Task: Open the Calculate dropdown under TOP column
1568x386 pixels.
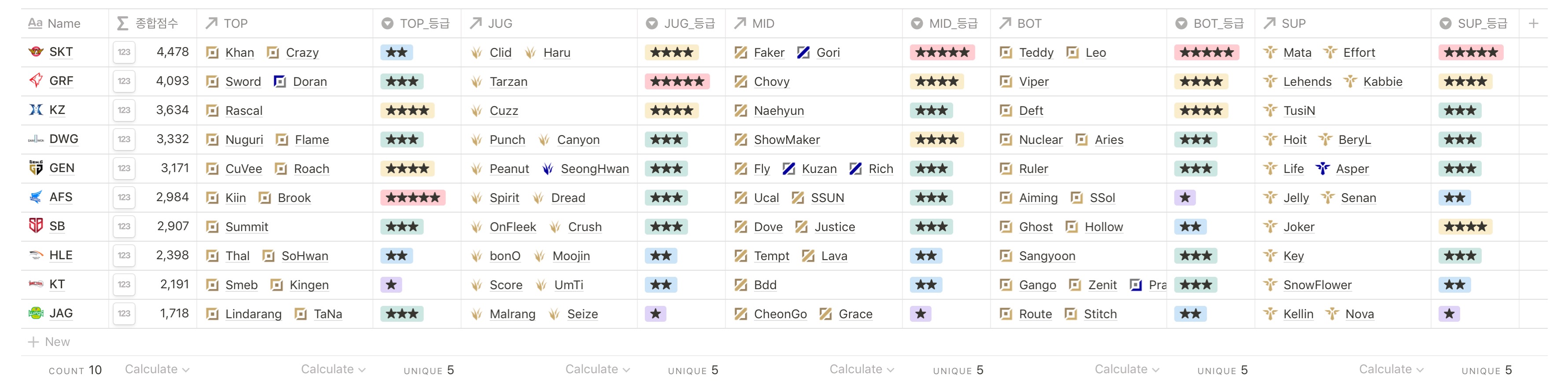Action: [332, 369]
